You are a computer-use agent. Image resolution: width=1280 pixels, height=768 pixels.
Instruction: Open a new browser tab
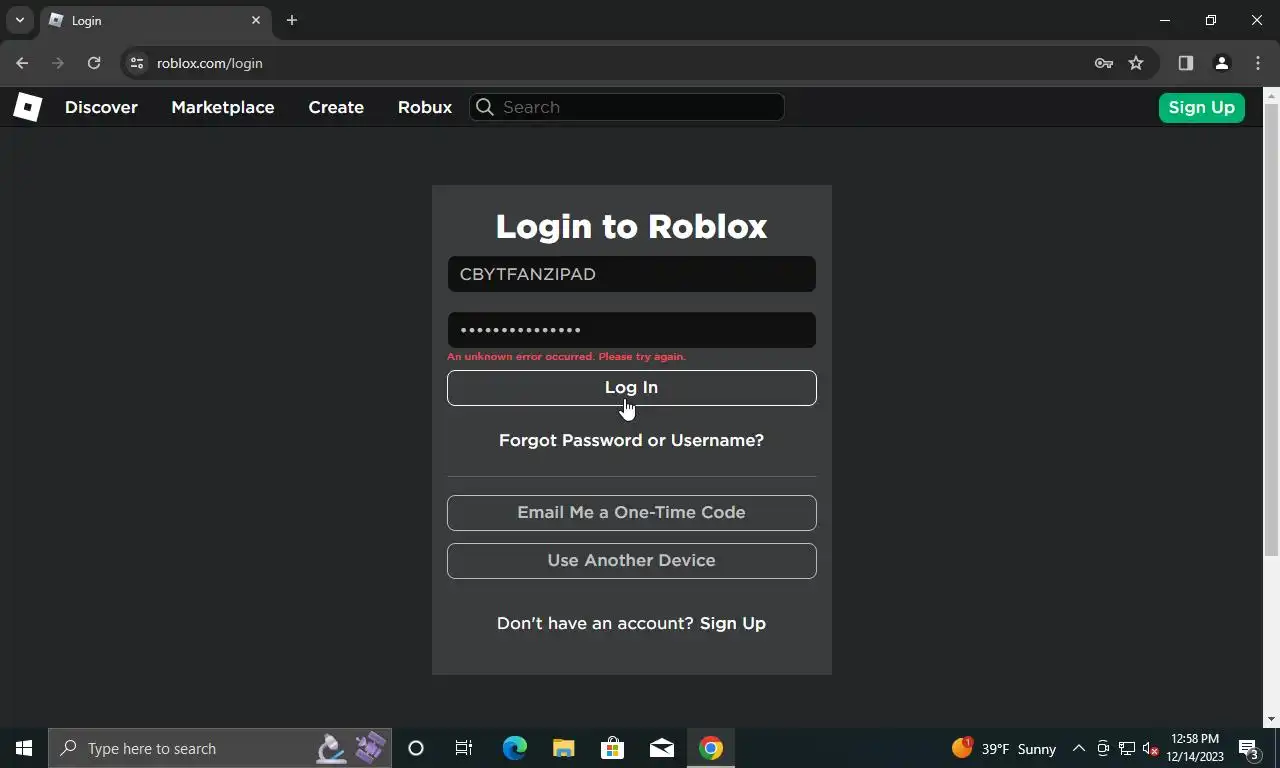coord(292,20)
